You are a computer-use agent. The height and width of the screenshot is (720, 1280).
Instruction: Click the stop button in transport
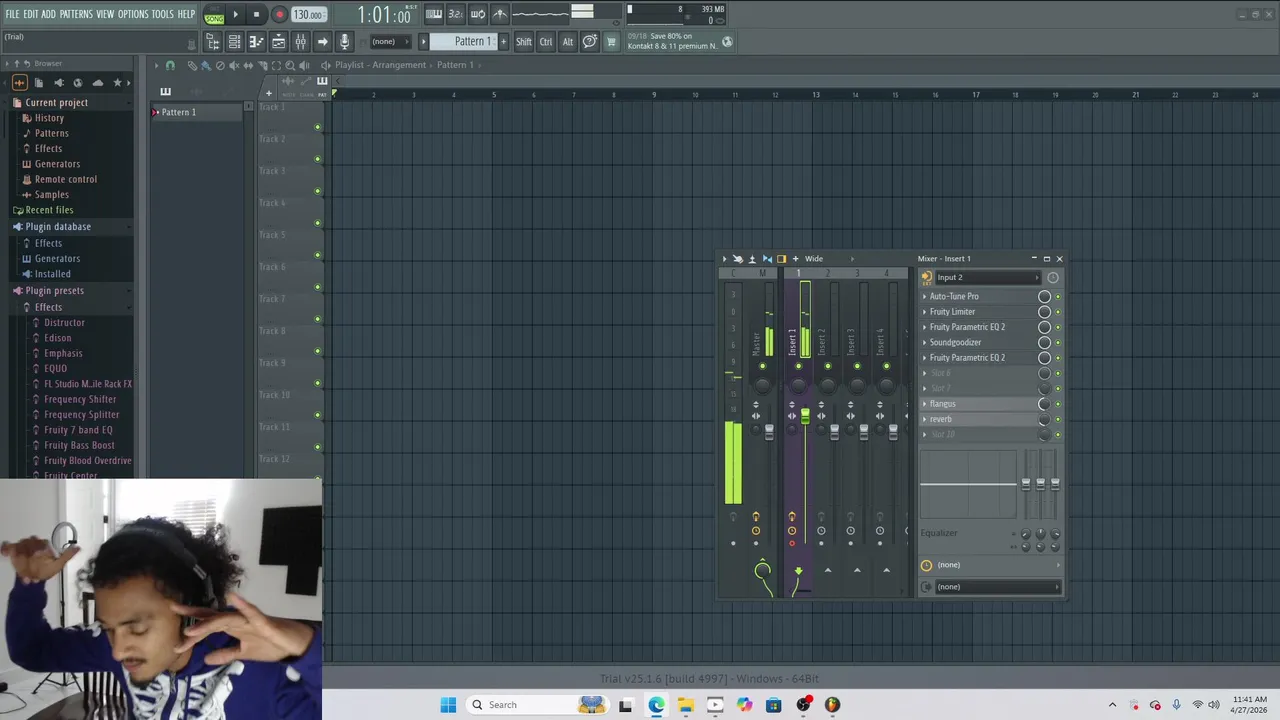coord(256,15)
